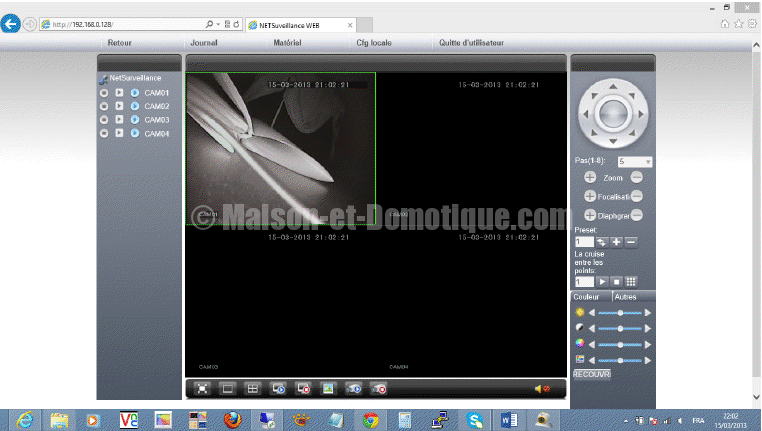Decrease focus with the Focalisation minus button

point(637,196)
